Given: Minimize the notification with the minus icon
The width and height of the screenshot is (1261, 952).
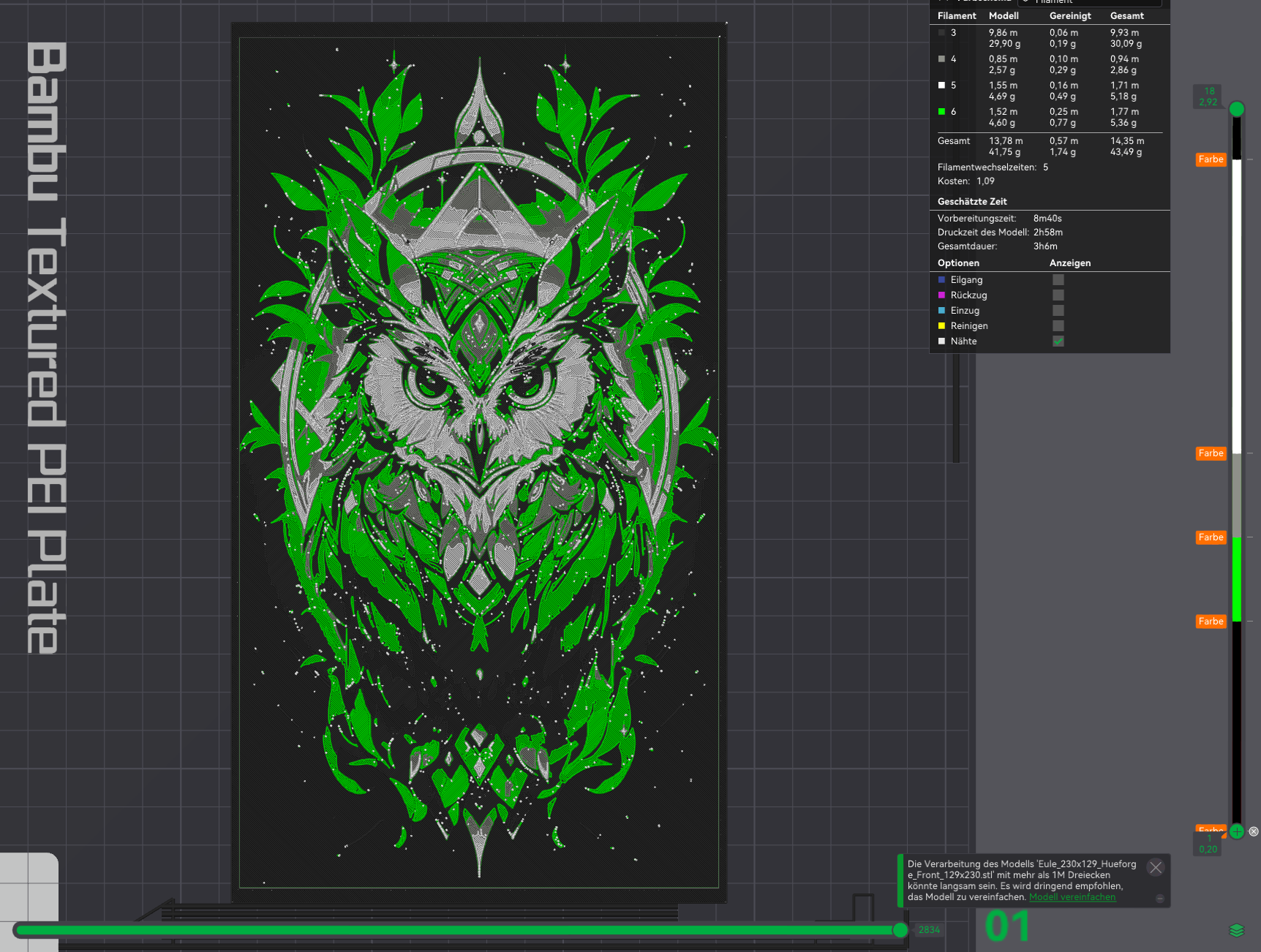Looking at the screenshot, I should (x=1159, y=899).
